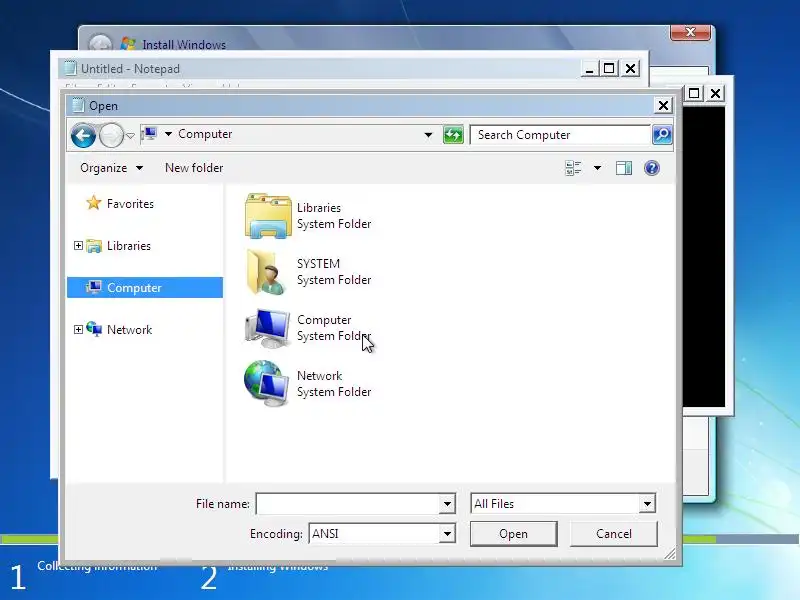Viewport: 800px width, 600px height.
Task: Select the Network globe icon in file list
Action: [266, 384]
